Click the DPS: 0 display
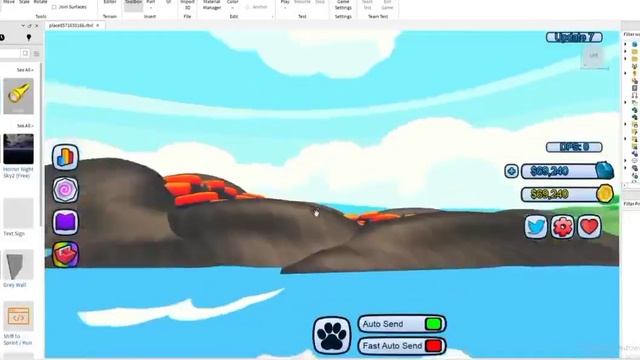 (574, 147)
